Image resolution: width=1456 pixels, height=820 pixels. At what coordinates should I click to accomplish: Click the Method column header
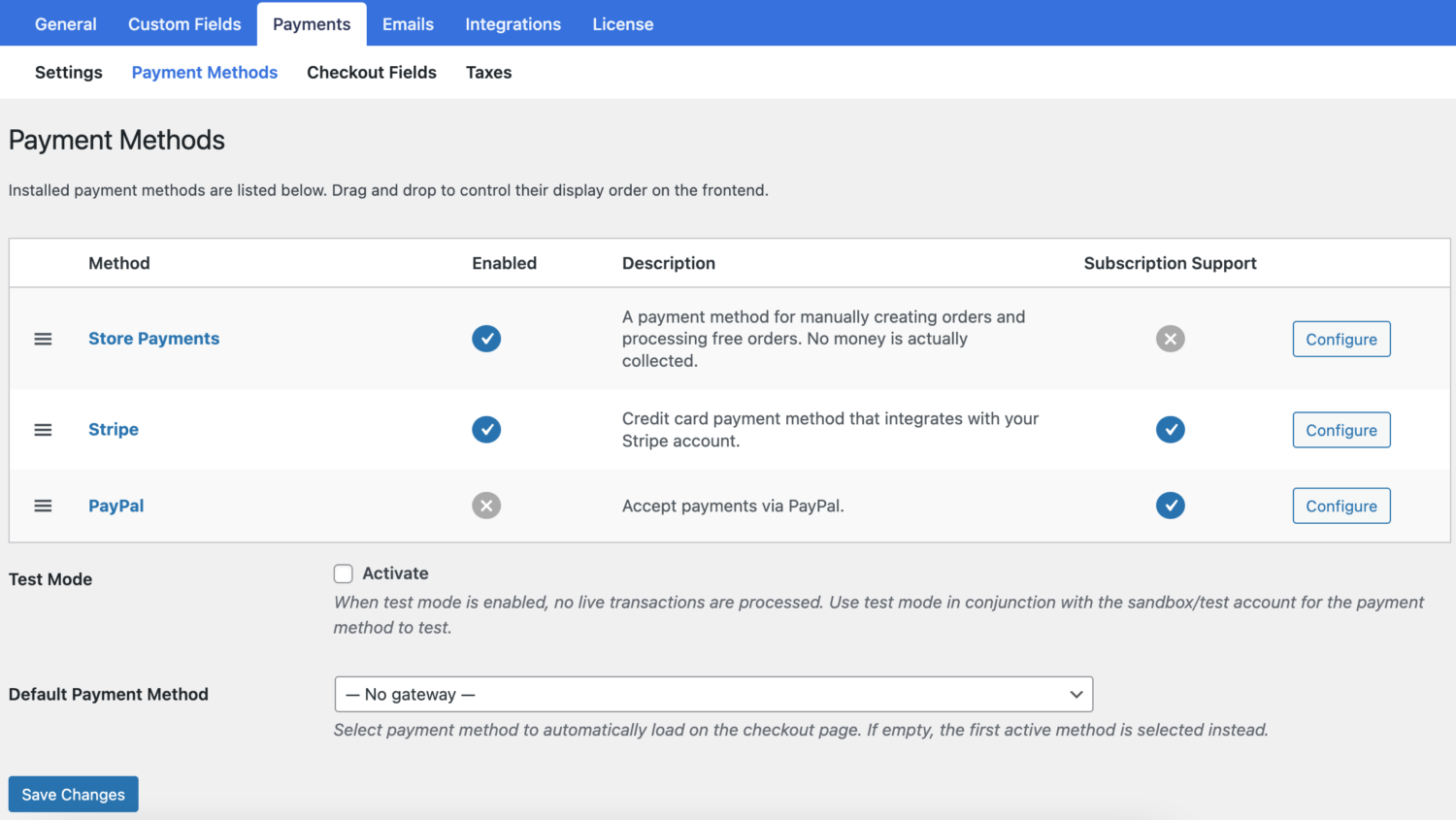coord(119,263)
